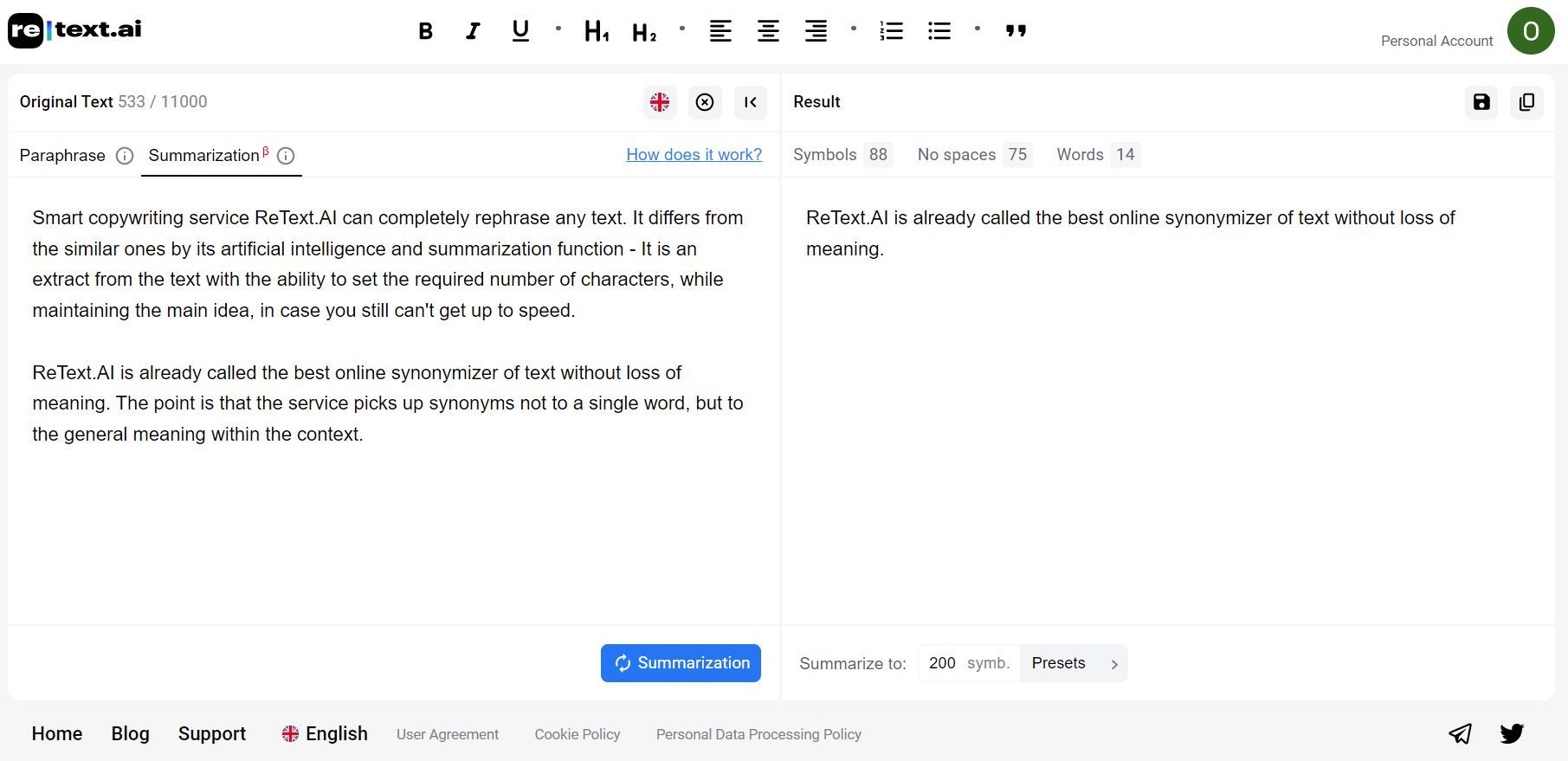The height and width of the screenshot is (761, 1568).
Task: Save the result text
Action: (1481, 102)
